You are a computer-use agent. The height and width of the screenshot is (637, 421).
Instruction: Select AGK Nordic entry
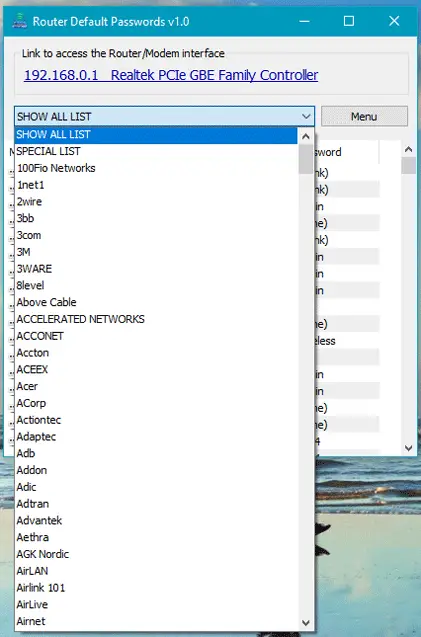(x=156, y=554)
